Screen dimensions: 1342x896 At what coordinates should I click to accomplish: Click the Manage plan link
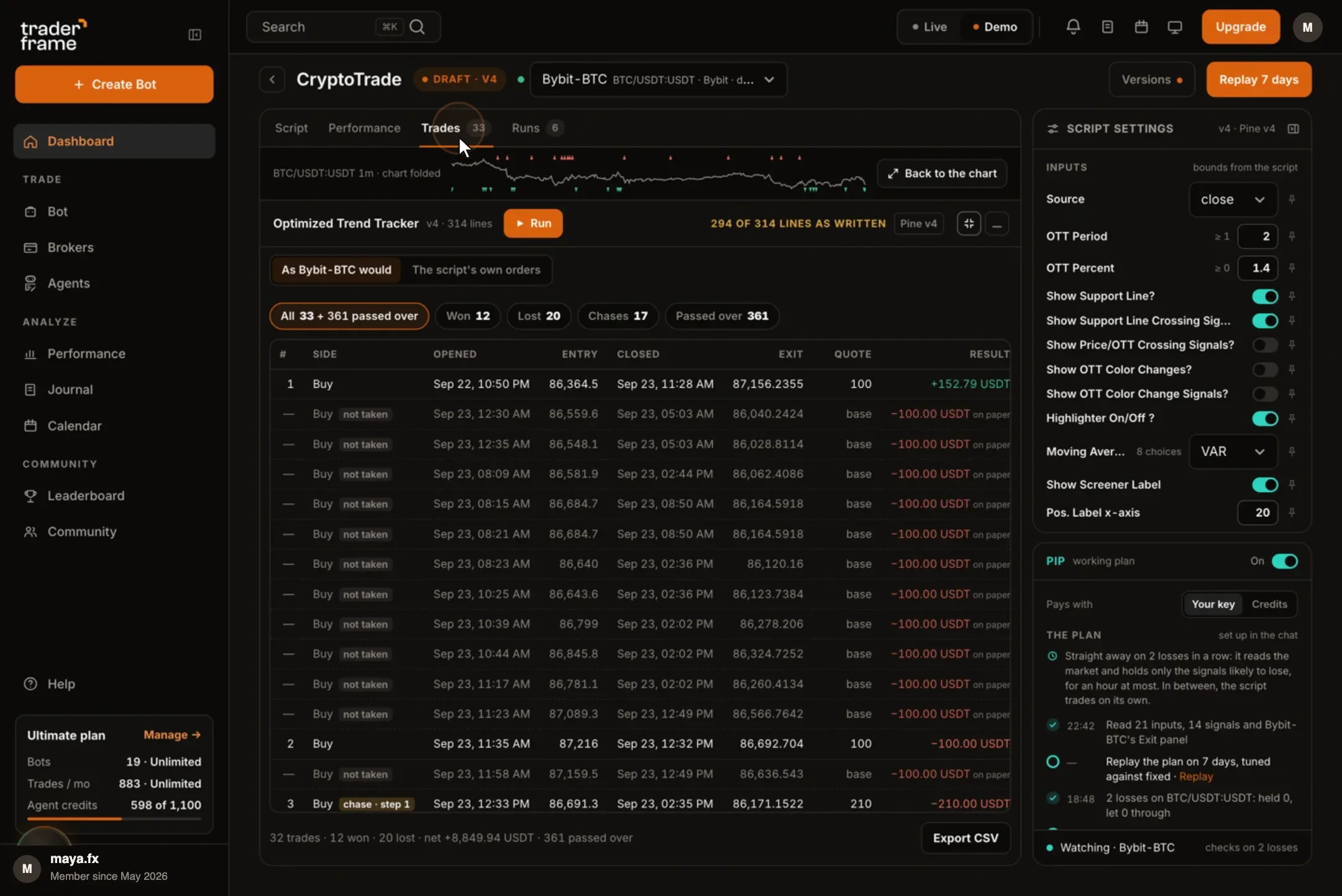pyautogui.click(x=172, y=735)
